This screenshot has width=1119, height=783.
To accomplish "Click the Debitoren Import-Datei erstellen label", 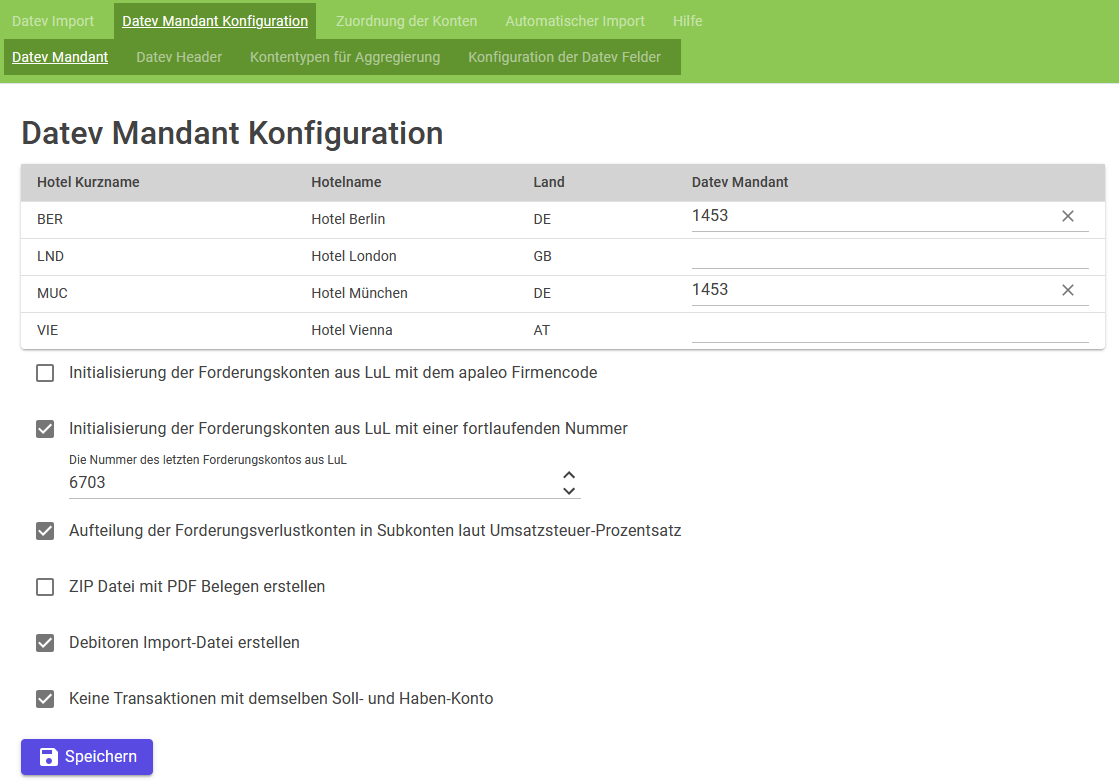I will (184, 642).
